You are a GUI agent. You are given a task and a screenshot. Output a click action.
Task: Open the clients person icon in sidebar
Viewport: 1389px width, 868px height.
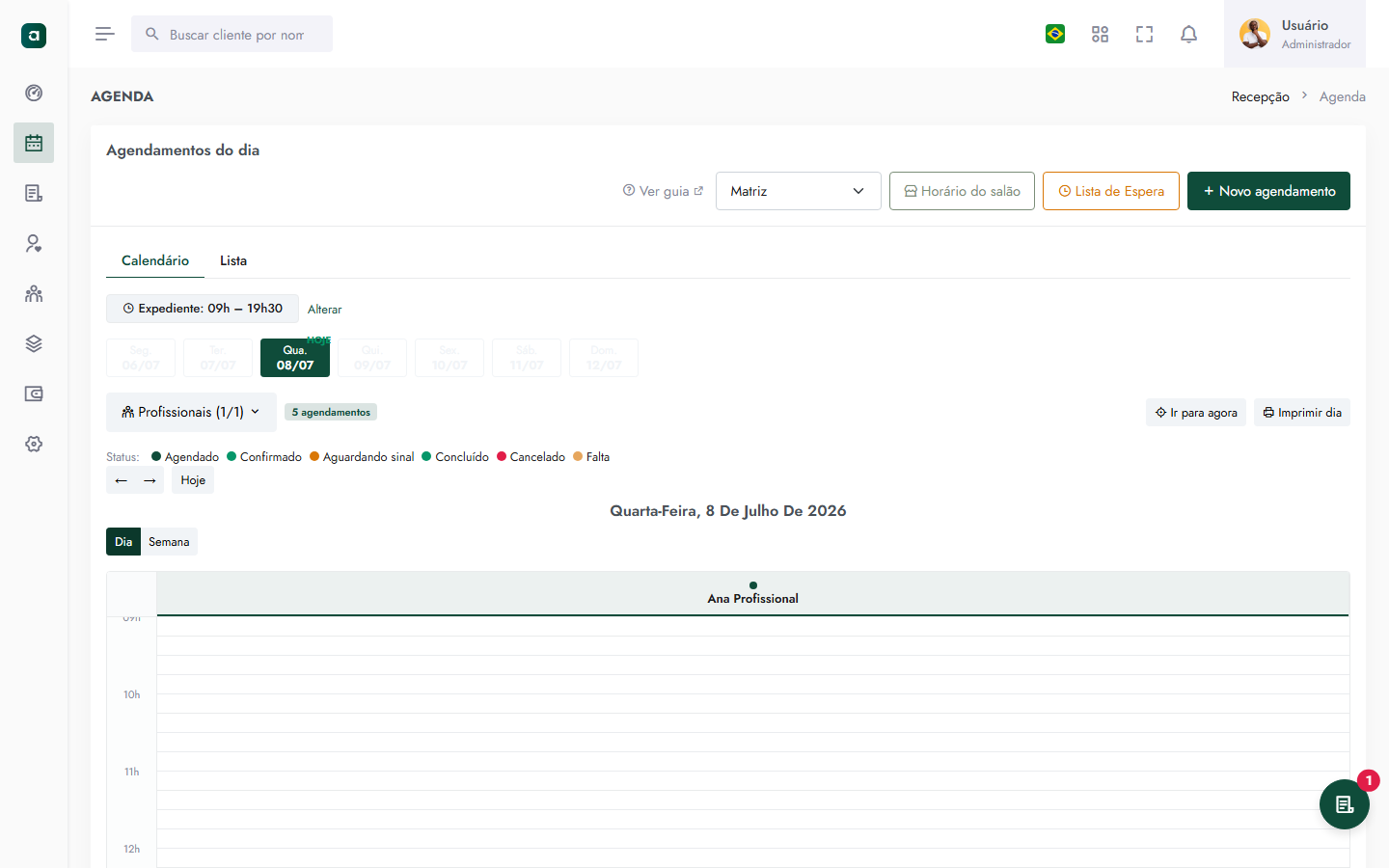(34, 243)
